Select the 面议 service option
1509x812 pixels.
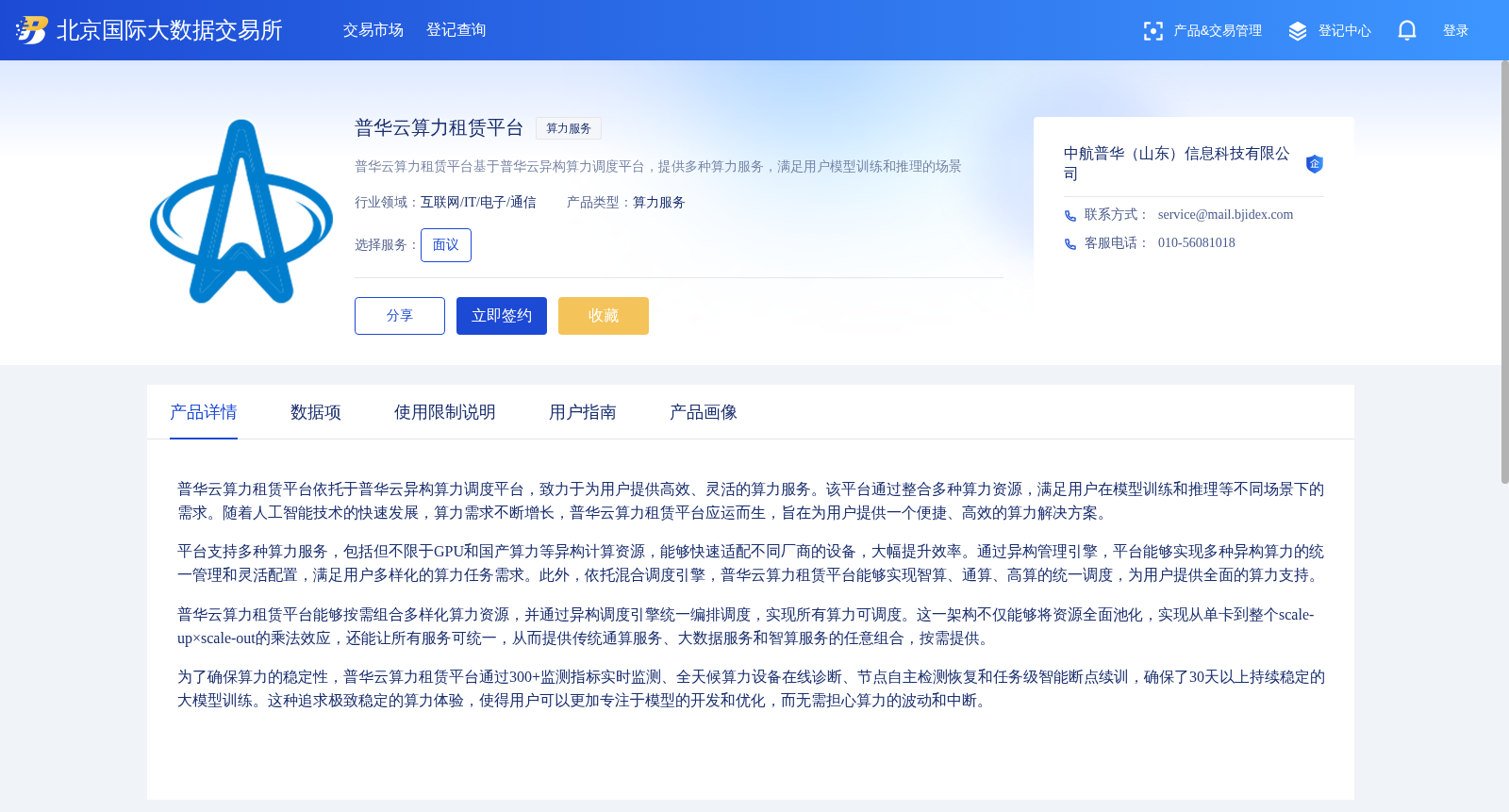click(446, 245)
